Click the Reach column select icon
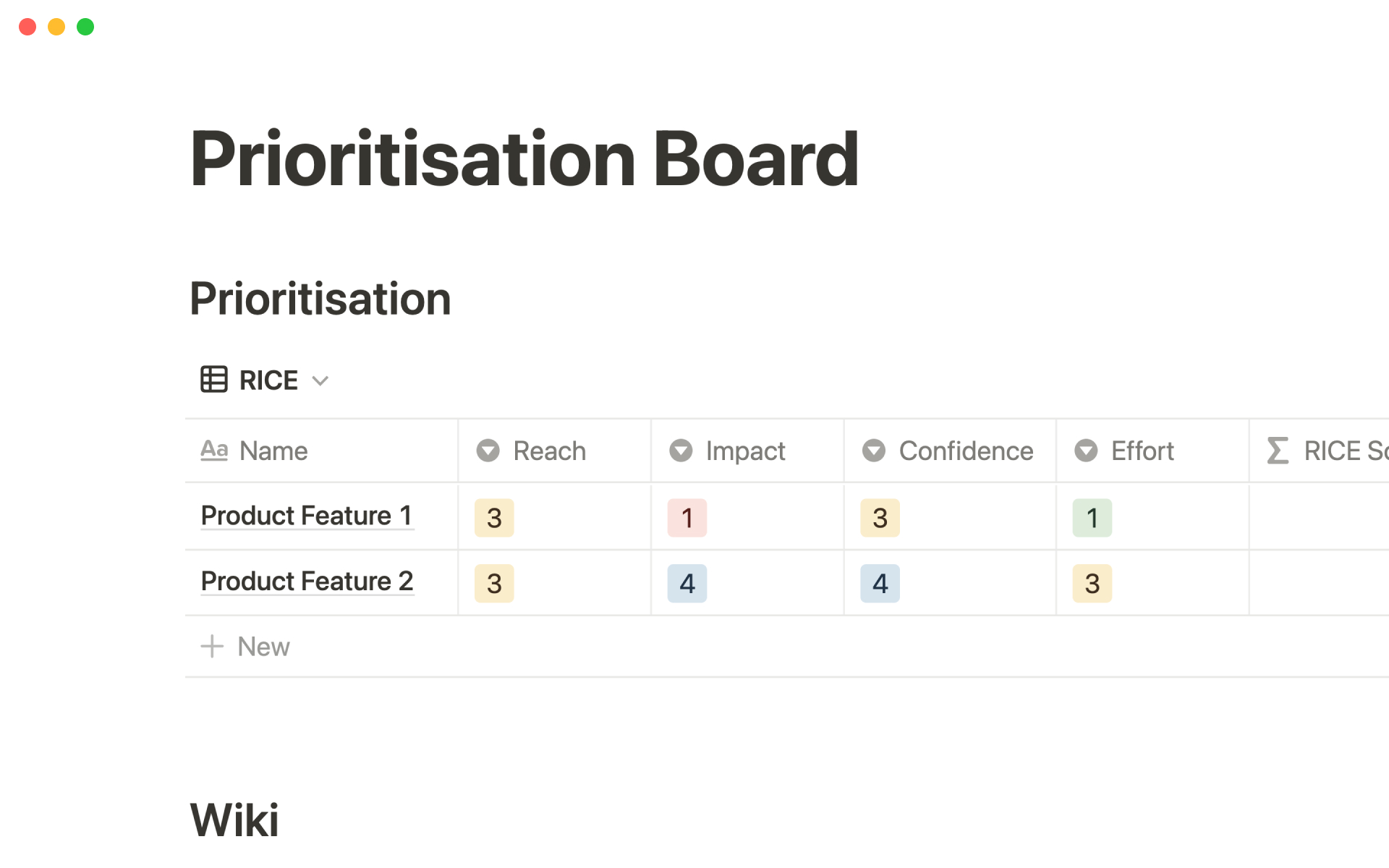 (x=488, y=451)
